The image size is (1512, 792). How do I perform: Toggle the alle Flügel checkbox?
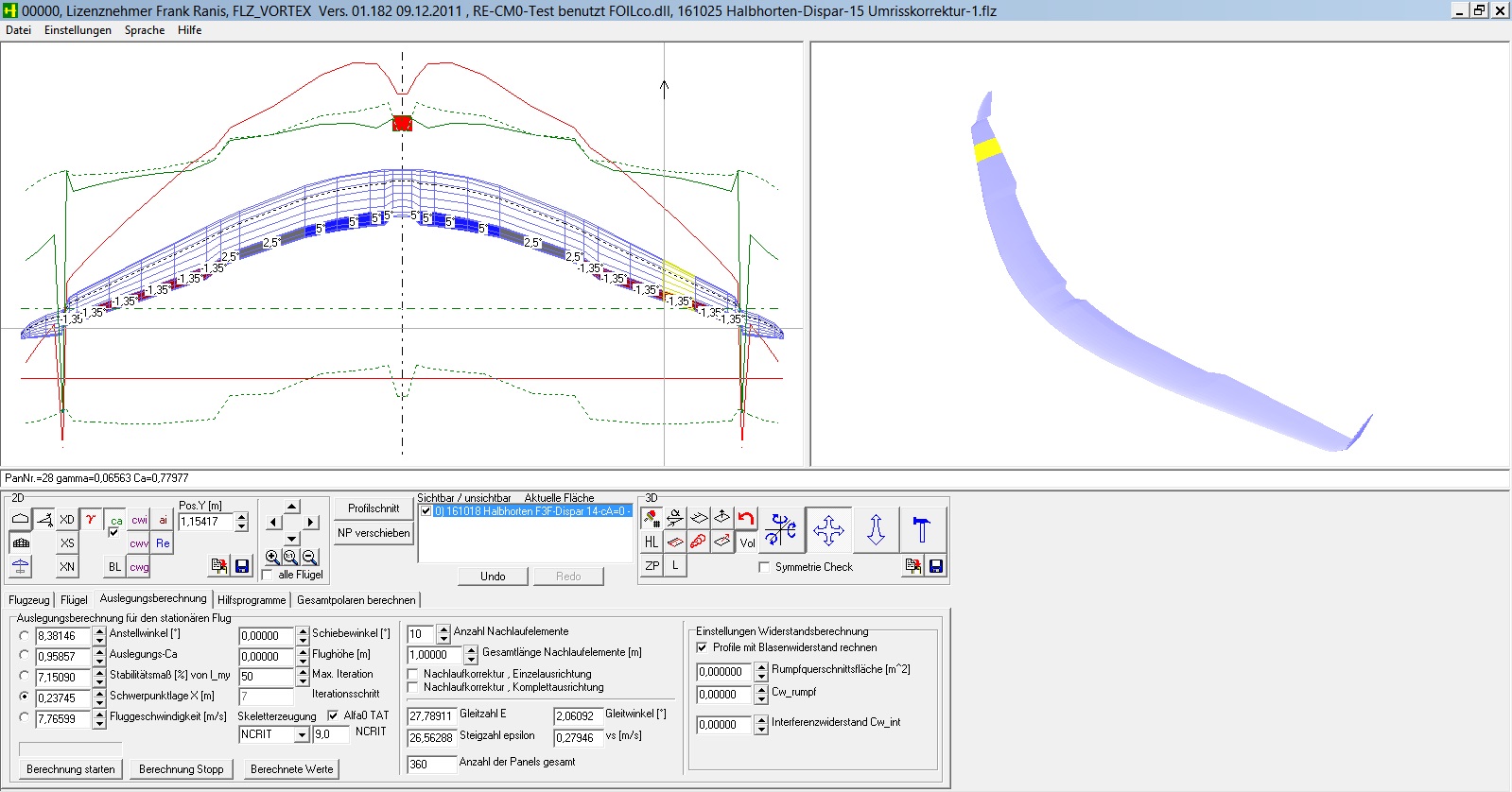[268, 575]
